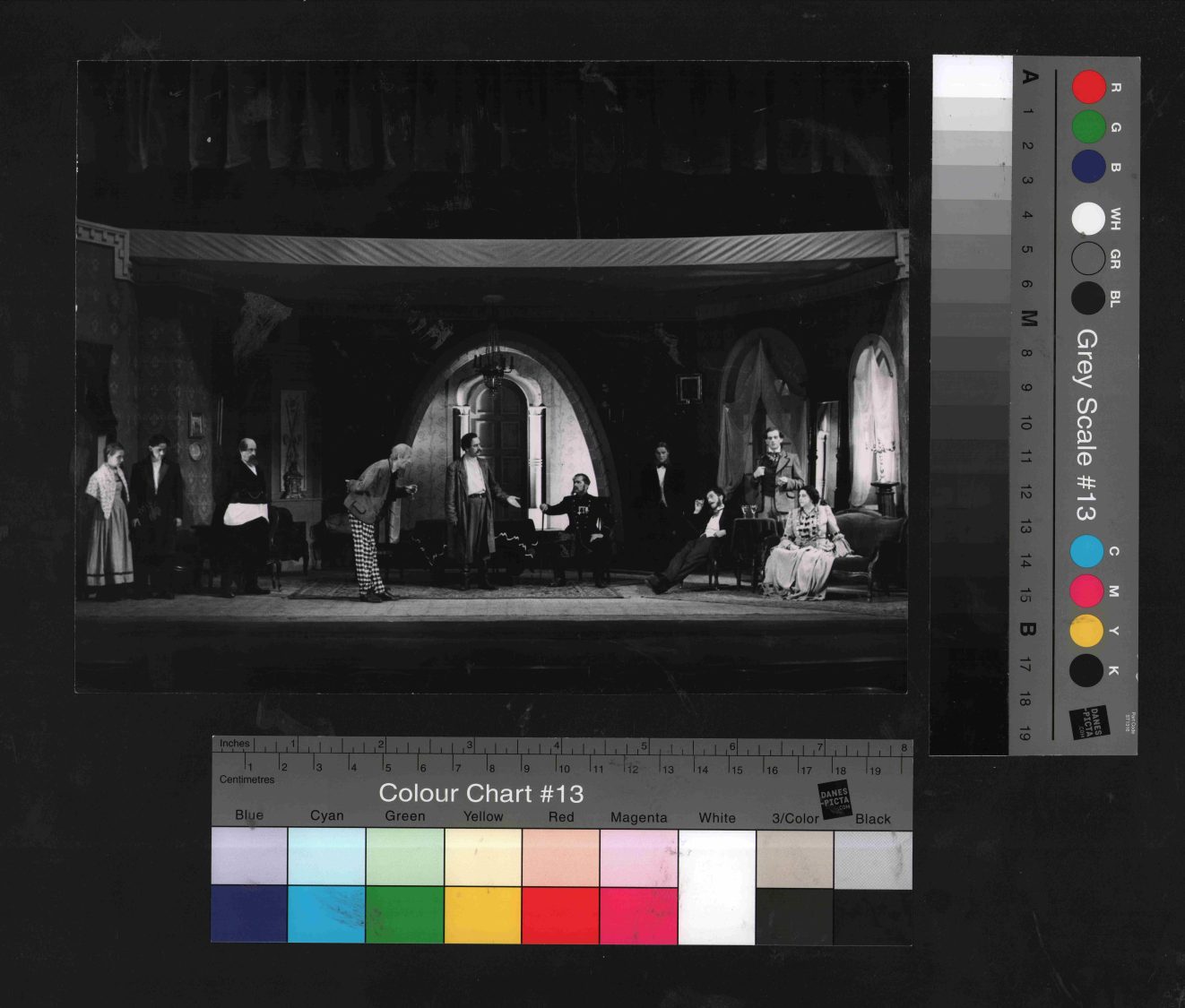Pick the saturated red swatch in the colour chart
Screen dimensions: 1185x1008
[560, 915]
